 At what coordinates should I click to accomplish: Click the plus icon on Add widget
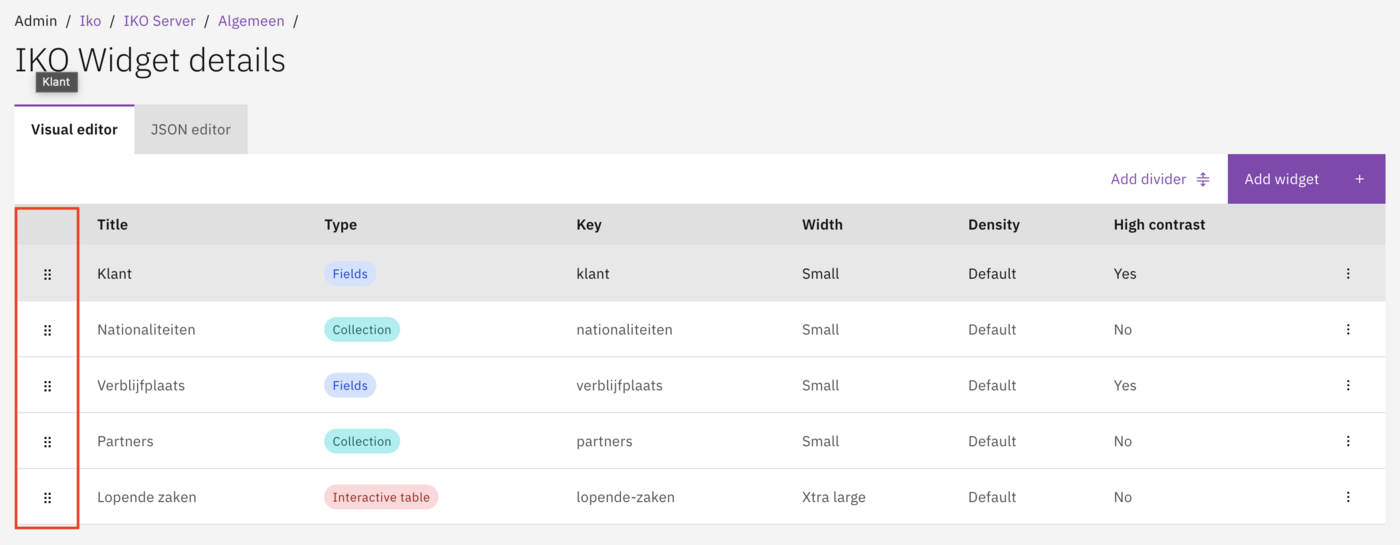[1359, 179]
